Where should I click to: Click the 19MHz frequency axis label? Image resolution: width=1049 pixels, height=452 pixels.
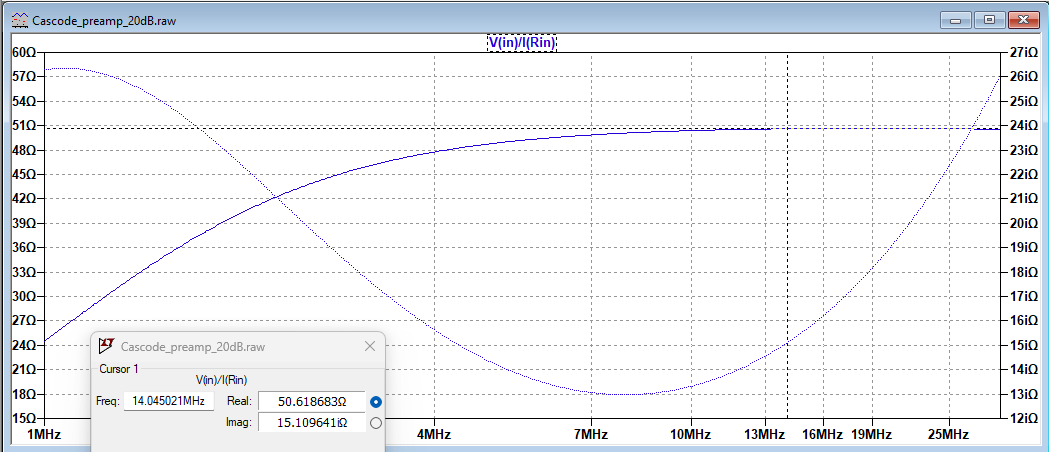point(872,435)
